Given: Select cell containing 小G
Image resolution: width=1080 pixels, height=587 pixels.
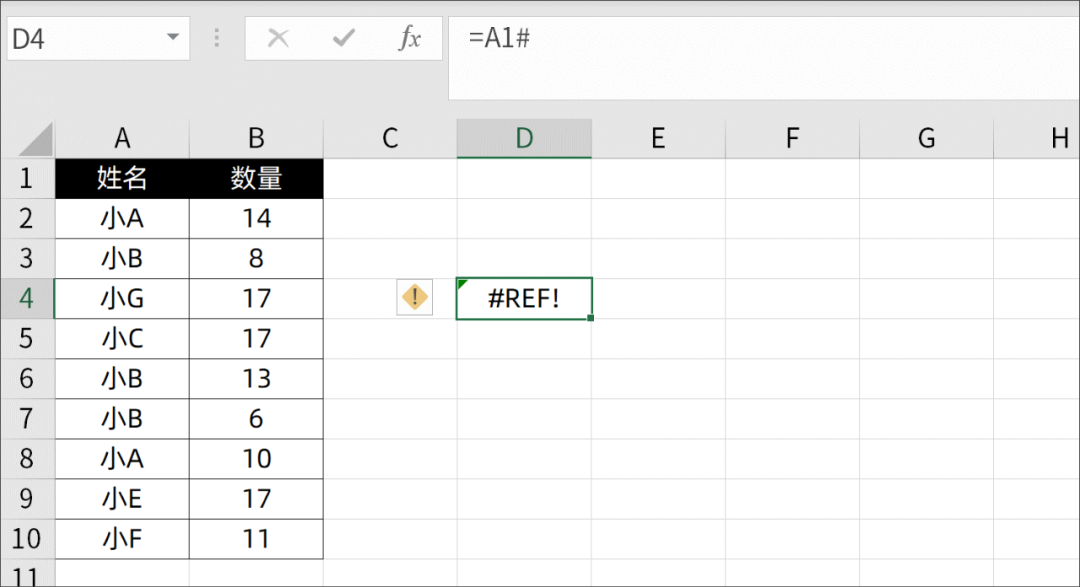Looking at the screenshot, I should [122, 299].
